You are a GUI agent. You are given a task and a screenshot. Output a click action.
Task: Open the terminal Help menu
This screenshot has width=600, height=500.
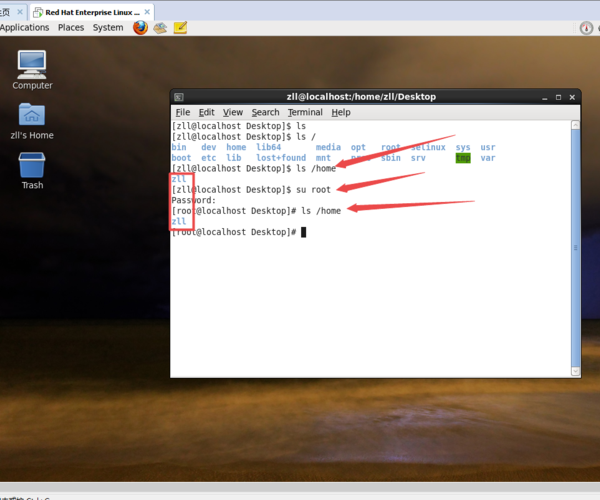(x=341, y=112)
